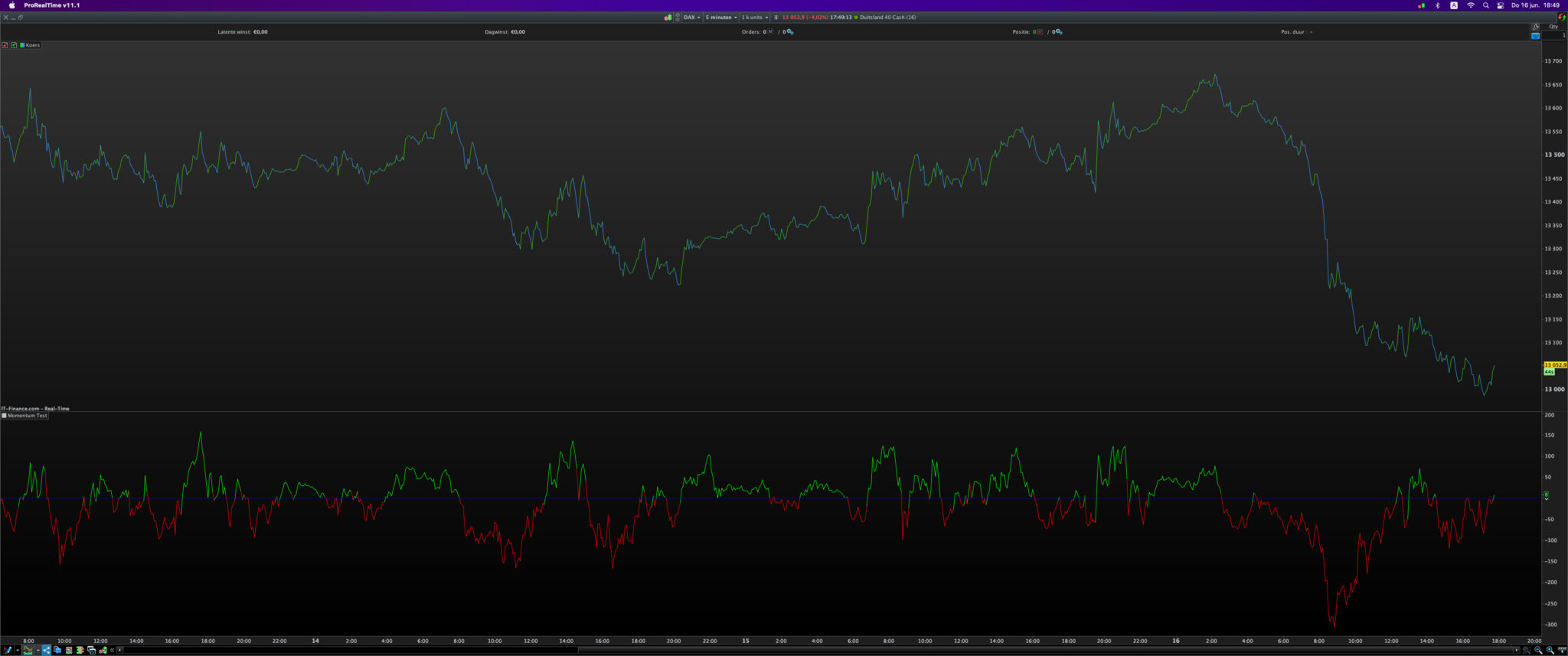The height and width of the screenshot is (656, 1568).
Task: Open the Apple menu
Action: pos(11,5)
